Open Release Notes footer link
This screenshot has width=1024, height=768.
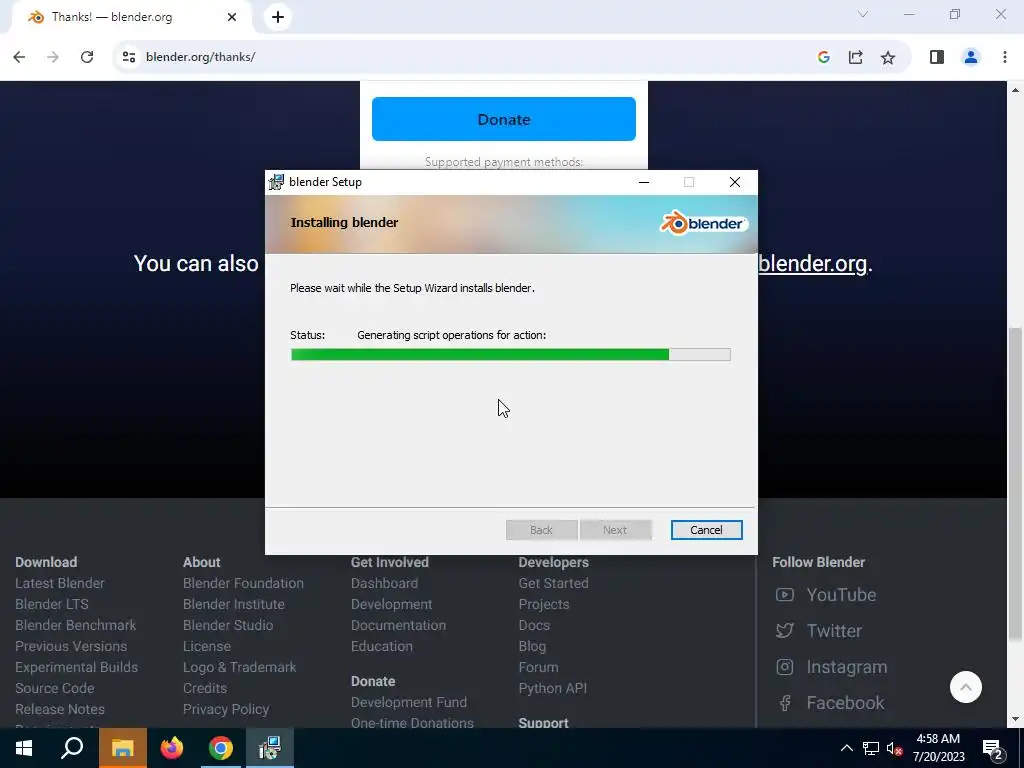pos(60,709)
